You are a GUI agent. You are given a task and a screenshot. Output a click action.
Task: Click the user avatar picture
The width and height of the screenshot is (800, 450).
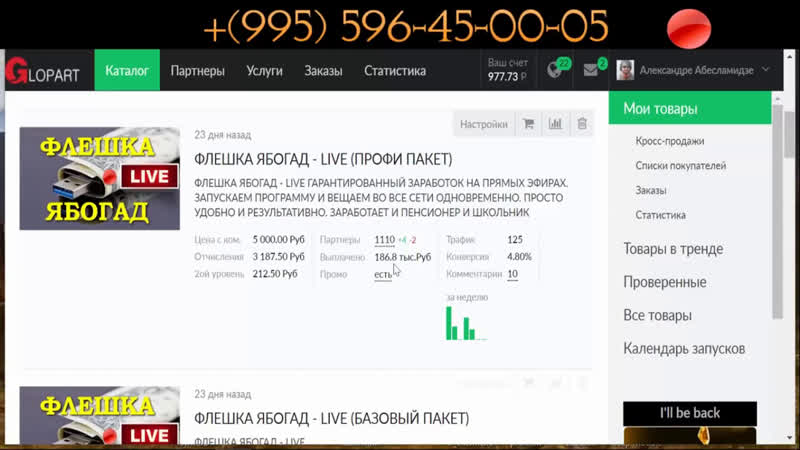point(625,70)
